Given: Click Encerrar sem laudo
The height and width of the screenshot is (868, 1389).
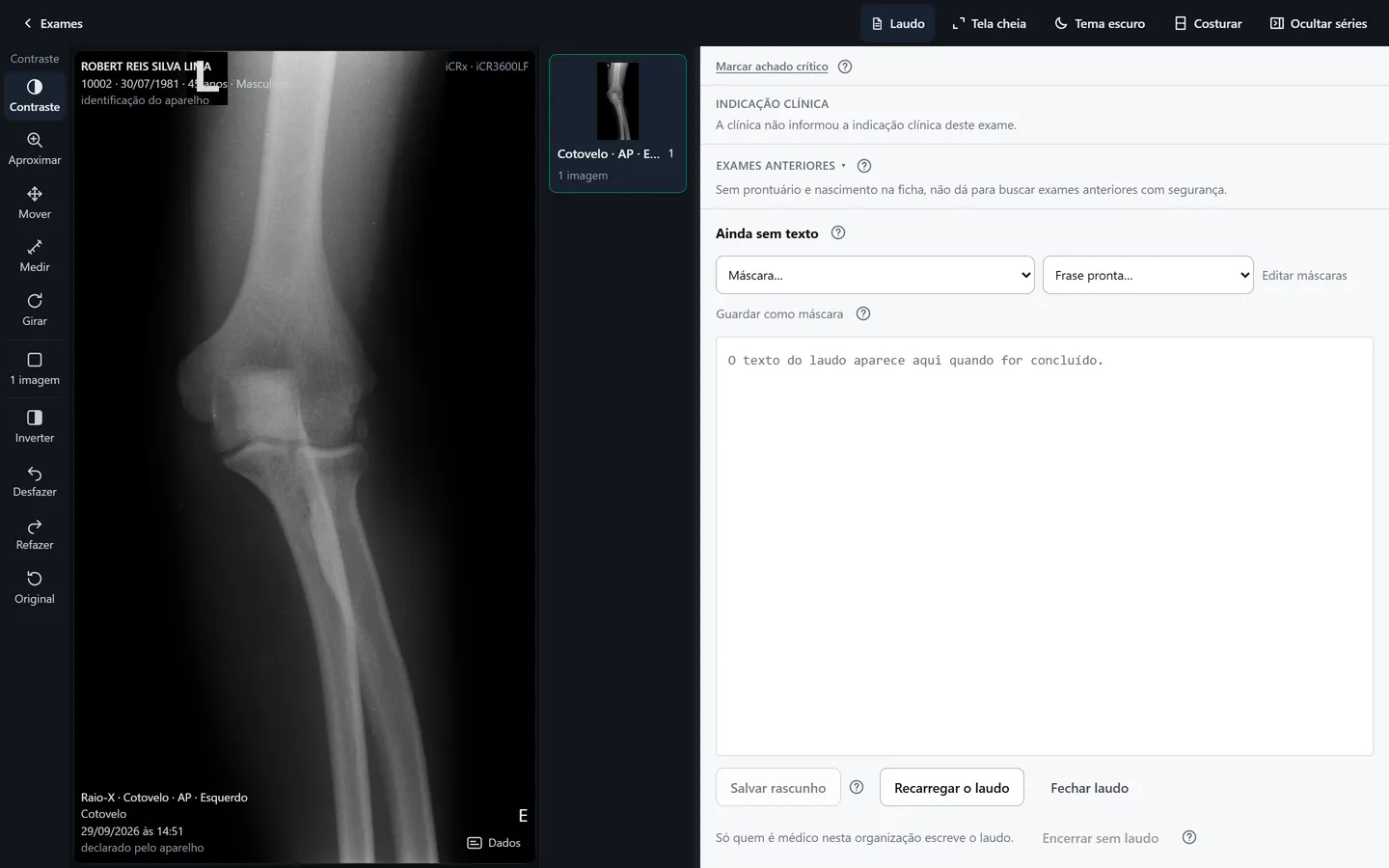Looking at the screenshot, I should (x=1101, y=838).
